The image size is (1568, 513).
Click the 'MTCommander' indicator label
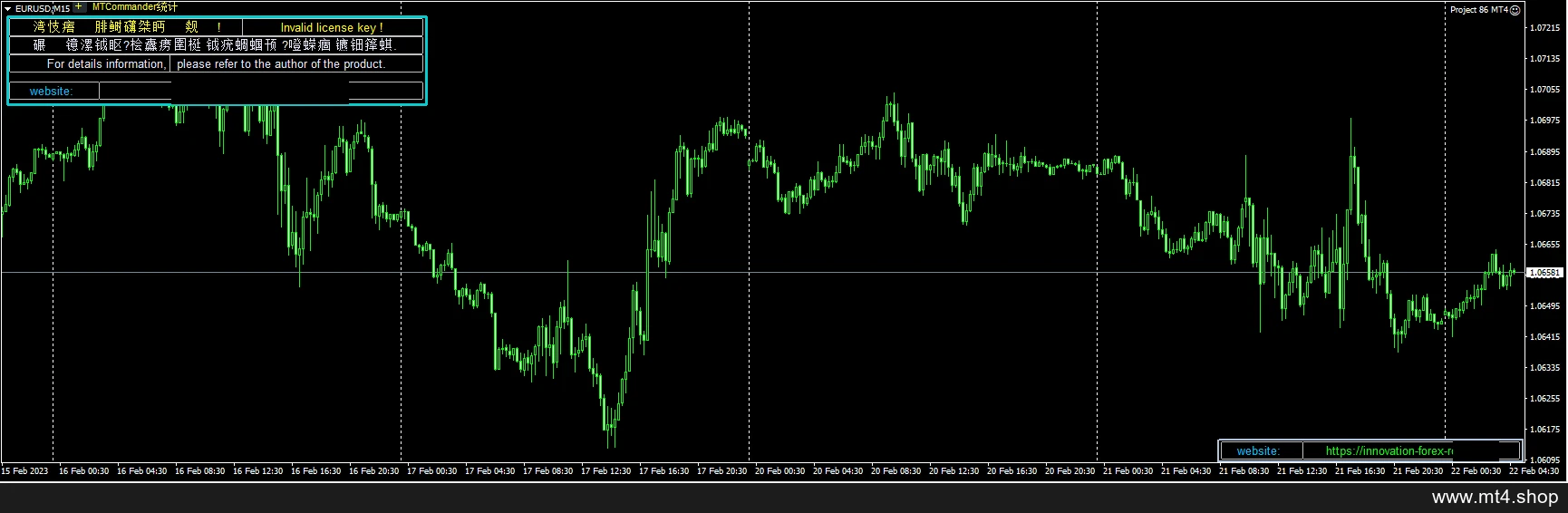(135, 7)
